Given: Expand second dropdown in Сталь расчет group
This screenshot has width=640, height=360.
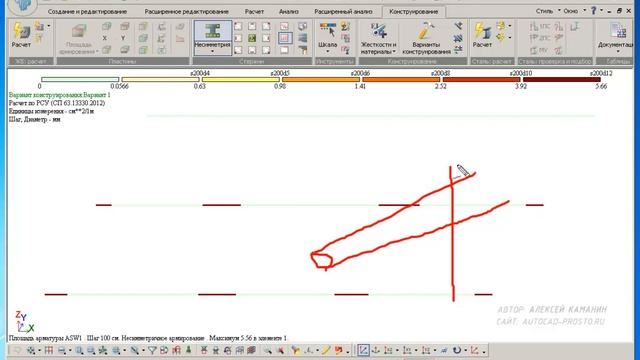Looking at the screenshot, I should 510,38.
